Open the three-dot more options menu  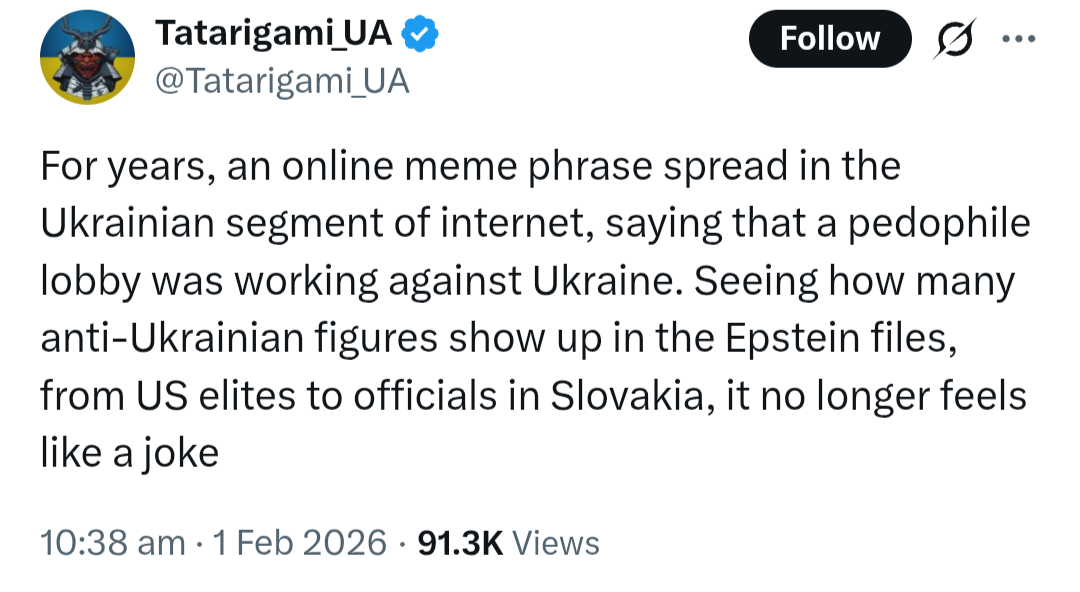coord(1017,39)
